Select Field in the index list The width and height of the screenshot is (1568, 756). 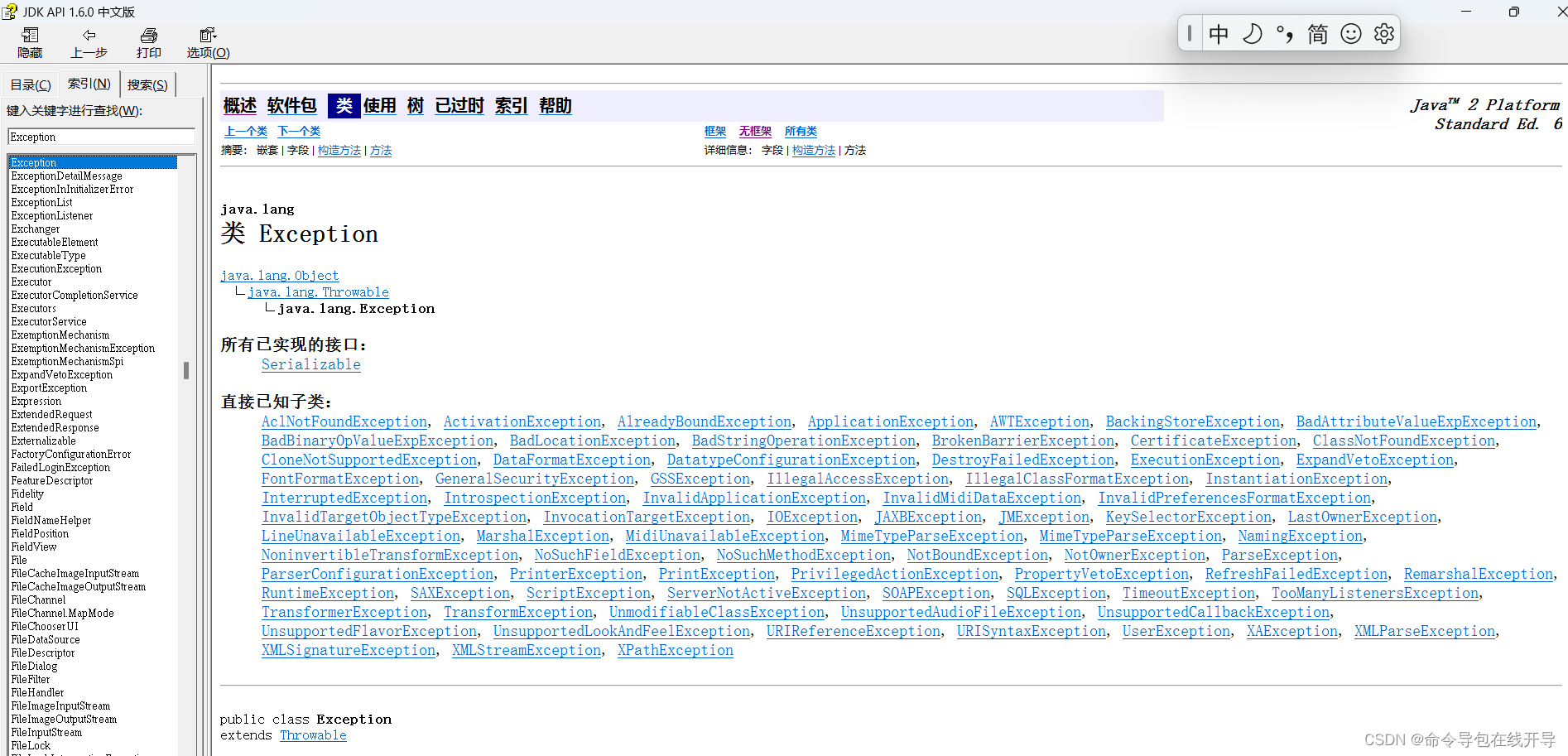(22, 507)
